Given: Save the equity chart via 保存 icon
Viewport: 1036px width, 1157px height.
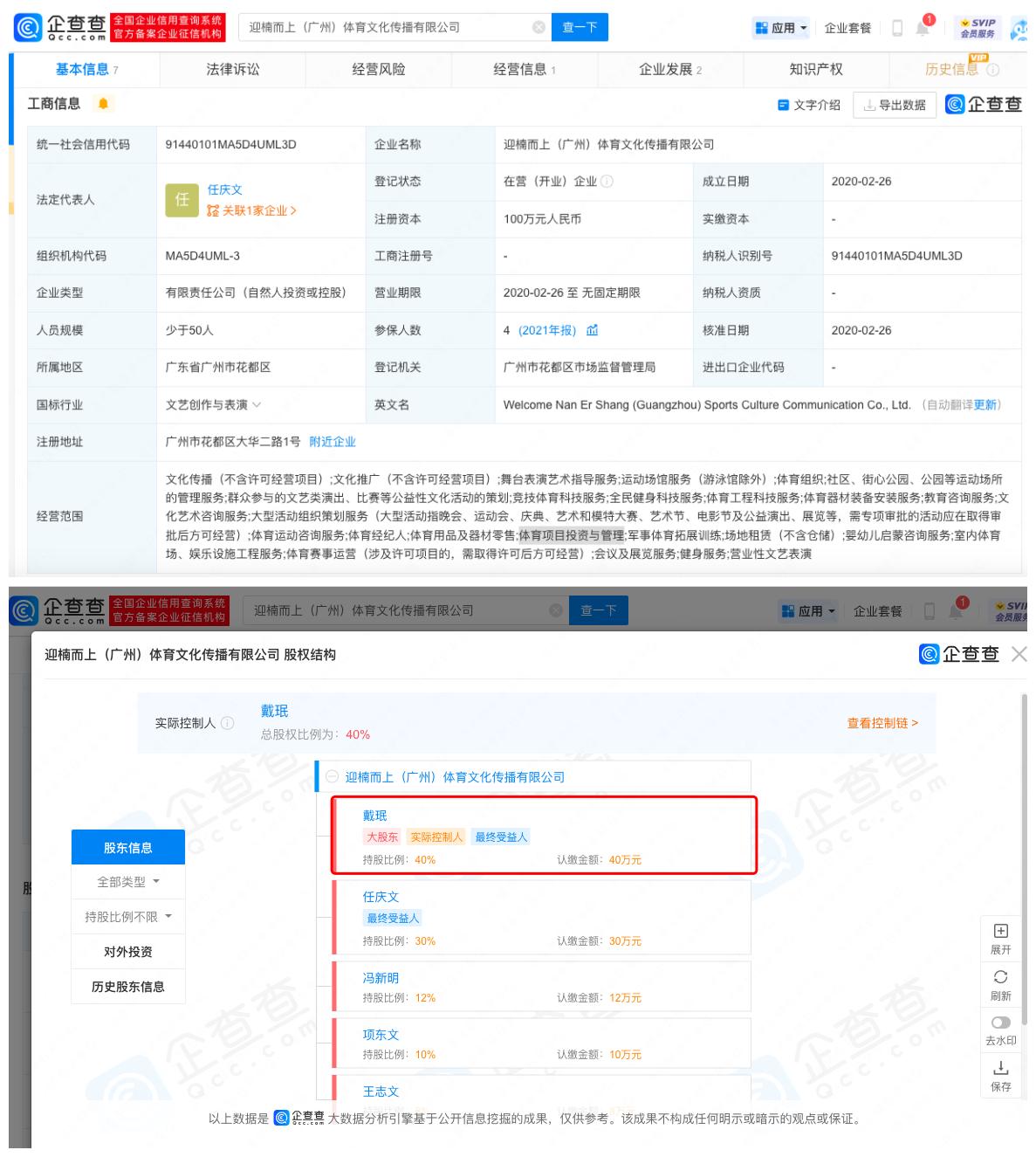Looking at the screenshot, I should [x=1000, y=1069].
